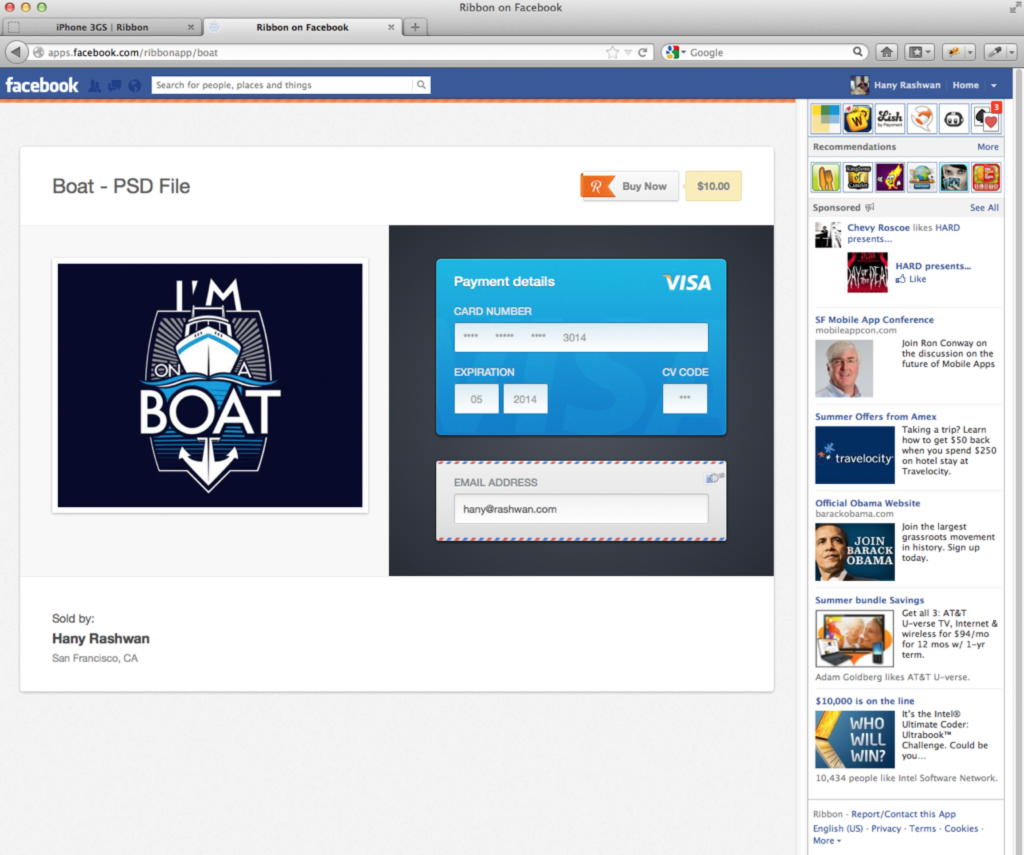1024x855 pixels.
Task: Open the Facebook account menu arrow
Action: click(x=994, y=86)
